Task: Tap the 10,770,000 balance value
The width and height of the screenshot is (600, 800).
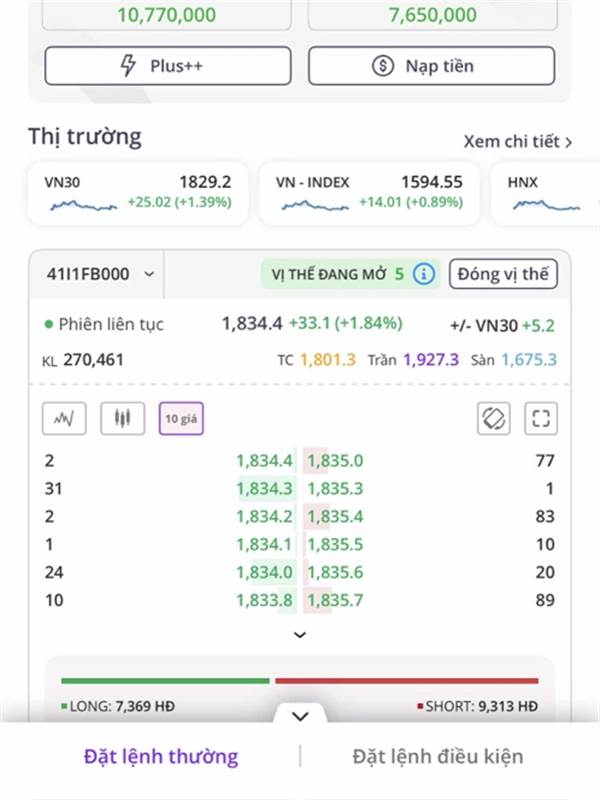Action: pyautogui.click(x=167, y=14)
